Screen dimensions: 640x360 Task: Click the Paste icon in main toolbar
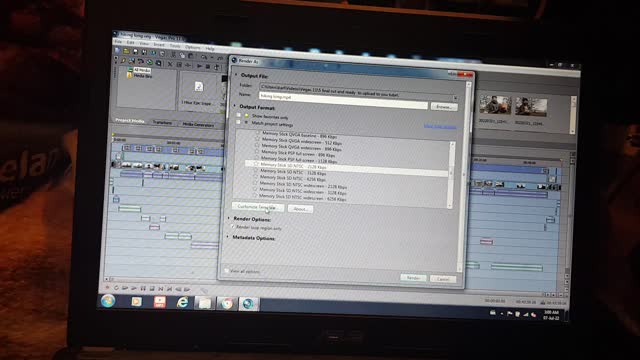[x=191, y=55]
